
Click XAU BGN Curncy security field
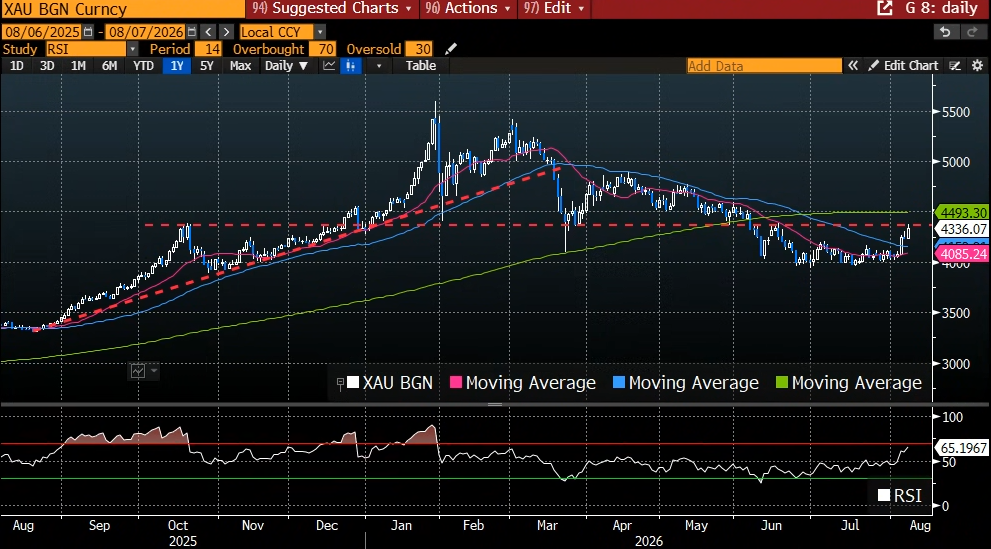pos(123,9)
